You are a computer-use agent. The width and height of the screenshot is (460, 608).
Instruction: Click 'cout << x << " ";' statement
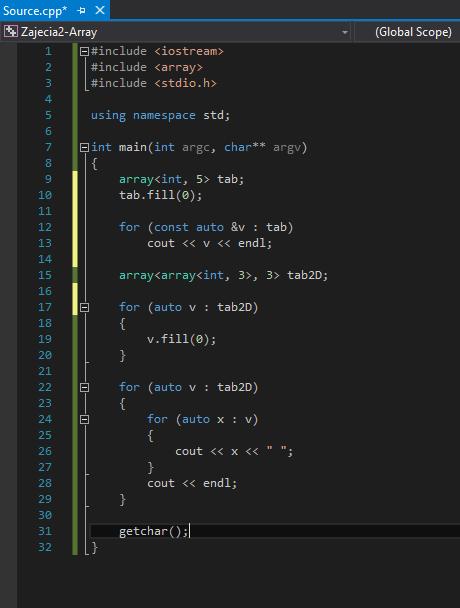pyautogui.click(x=234, y=451)
